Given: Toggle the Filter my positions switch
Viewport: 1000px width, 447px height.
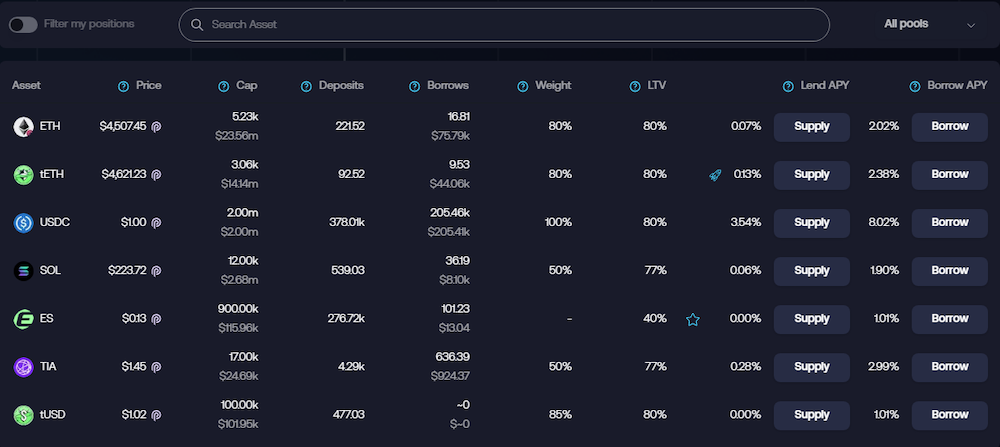Looking at the screenshot, I should pyautogui.click(x=23, y=25).
